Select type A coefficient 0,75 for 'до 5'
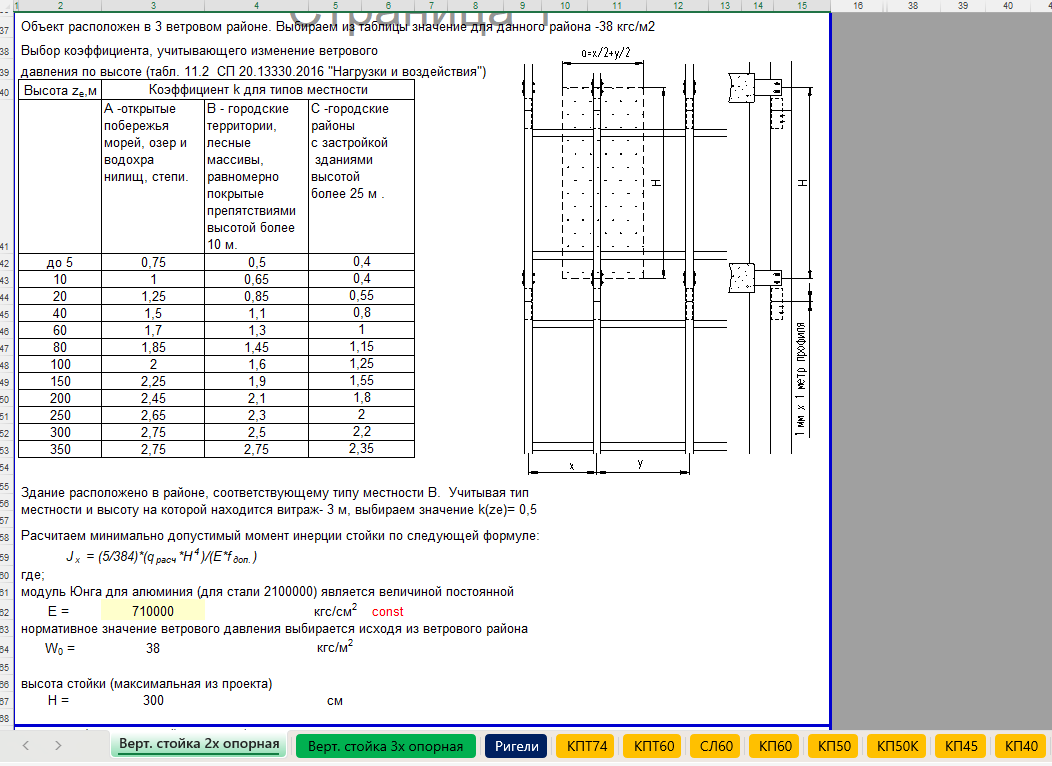Screen dimensions: 1052x766 pyautogui.click(x=153, y=262)
